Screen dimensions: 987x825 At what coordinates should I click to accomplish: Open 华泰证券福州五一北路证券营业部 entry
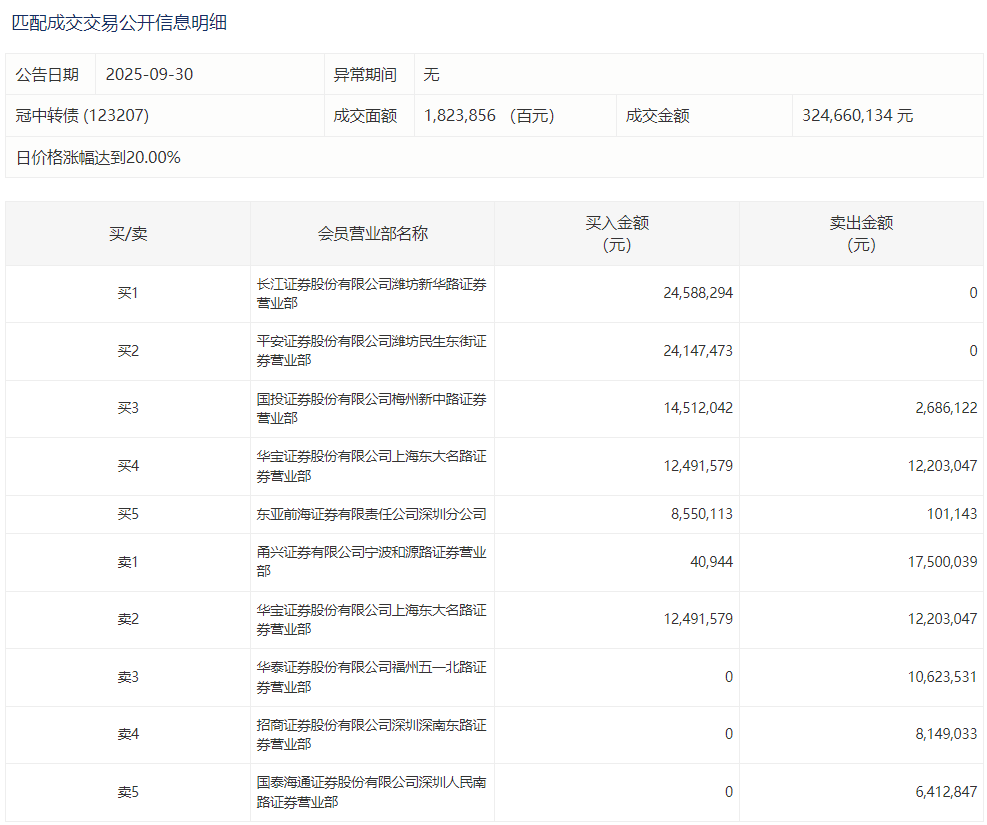[x=372, y=677]
